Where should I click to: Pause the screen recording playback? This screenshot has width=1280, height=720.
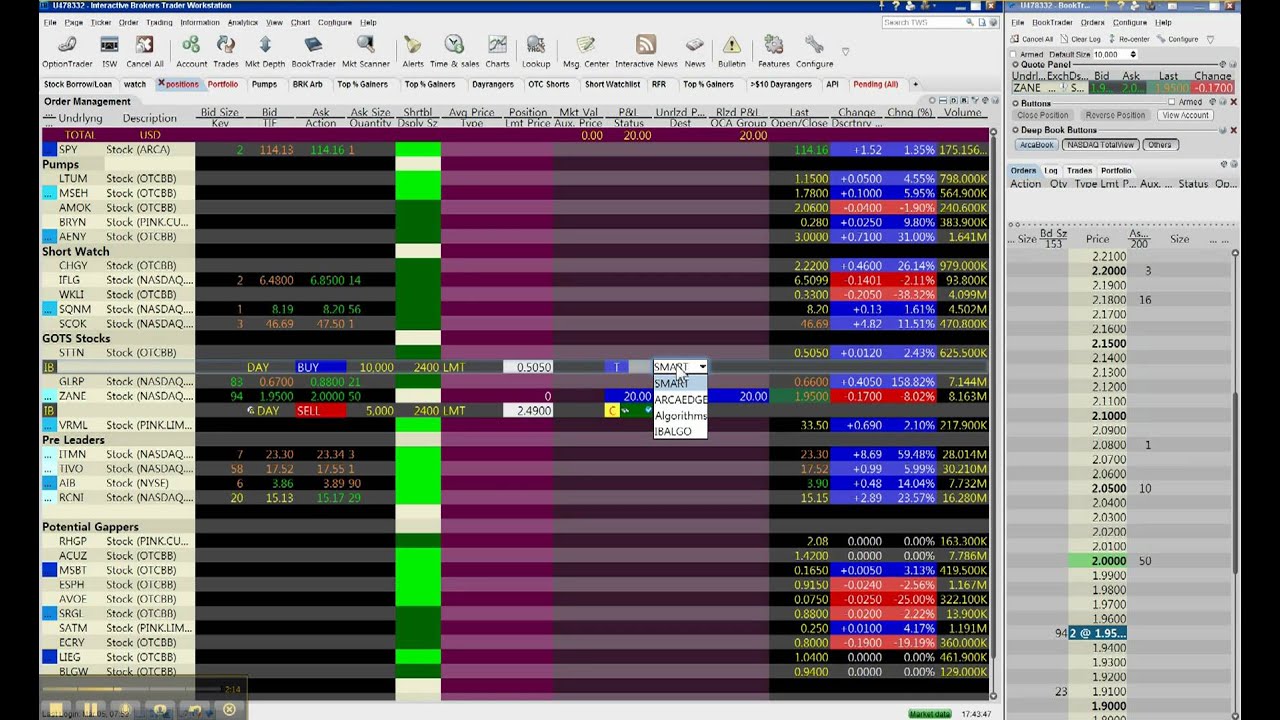coord(90,710)
